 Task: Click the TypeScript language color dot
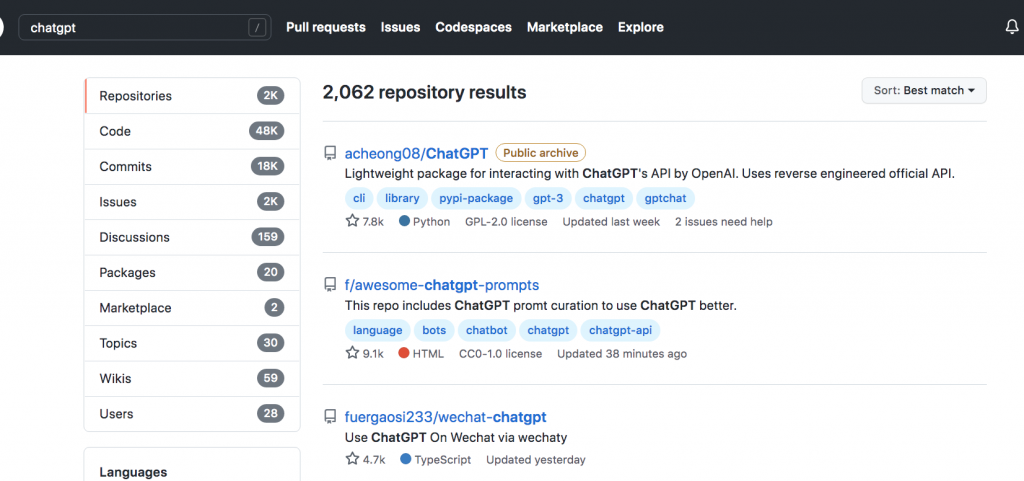pyautogui.click(x=406, y=459)
